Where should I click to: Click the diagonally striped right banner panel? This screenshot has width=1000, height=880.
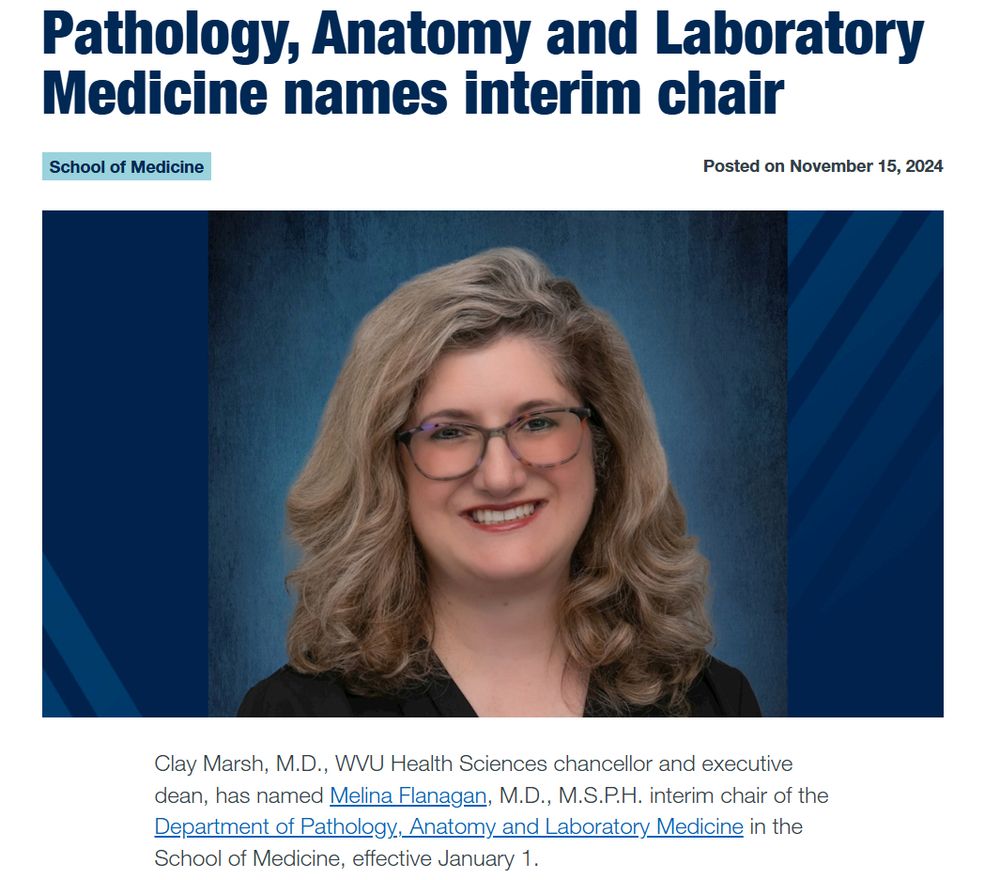(865, 464)
